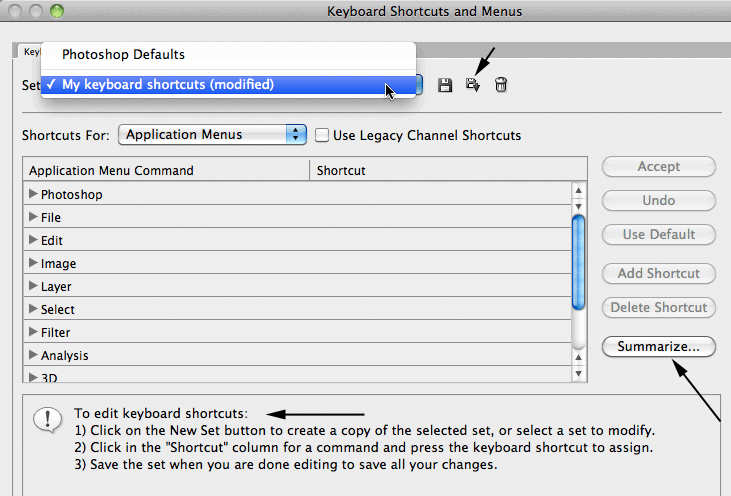Switch to the Keyboard Shortcuts tab
This screenshot has height=496, width=731.
[x=29, y=51]
